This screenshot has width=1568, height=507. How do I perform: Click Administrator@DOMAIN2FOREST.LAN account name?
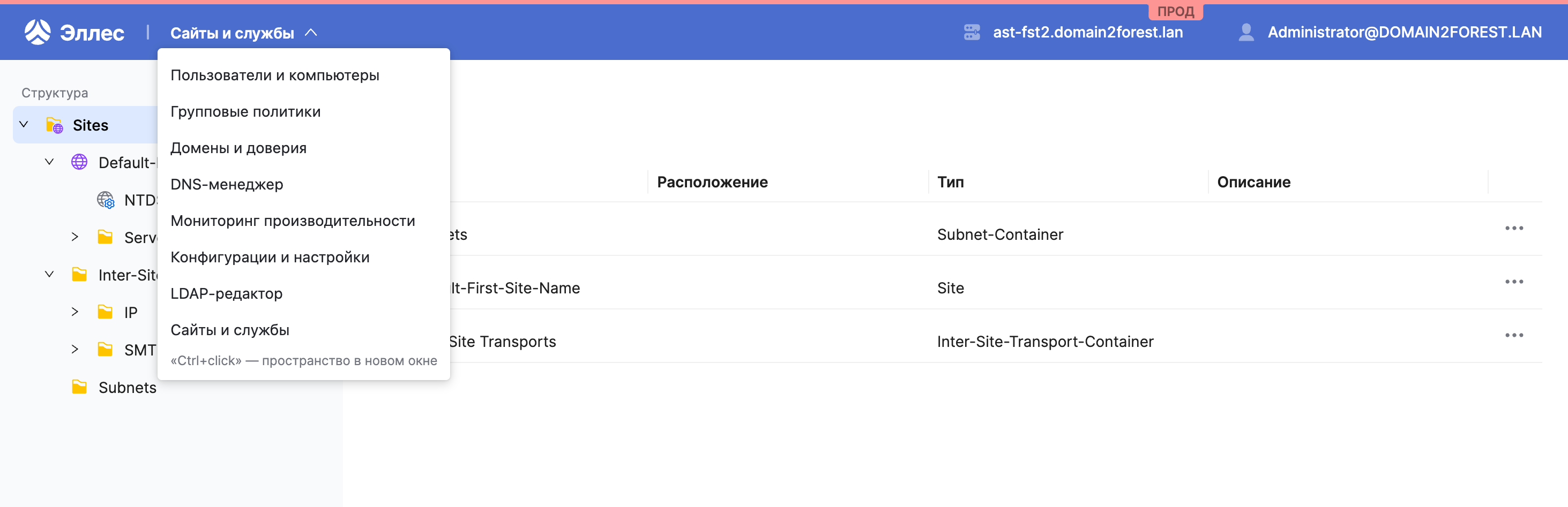coord(1404,32)
